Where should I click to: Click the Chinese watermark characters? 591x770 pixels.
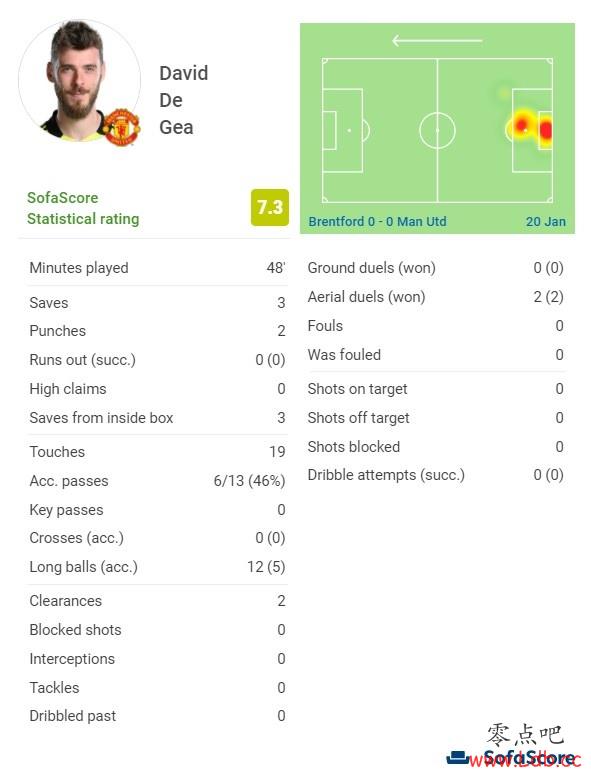525,735
